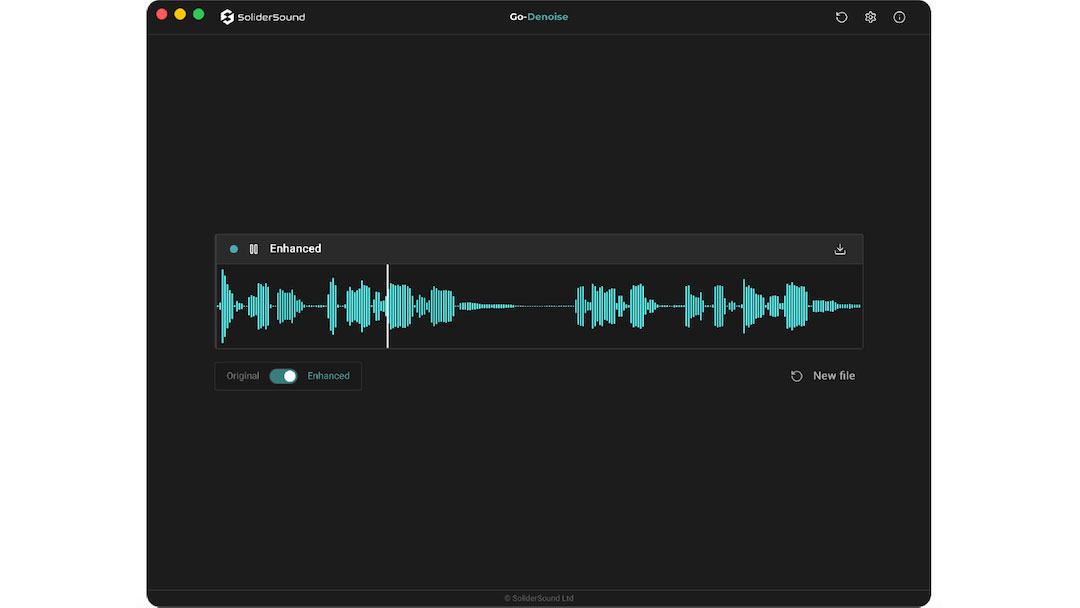This screenshot has height=608, width=1080.
Task: Click the Enhanced track title
Action: tap(295, 249)
